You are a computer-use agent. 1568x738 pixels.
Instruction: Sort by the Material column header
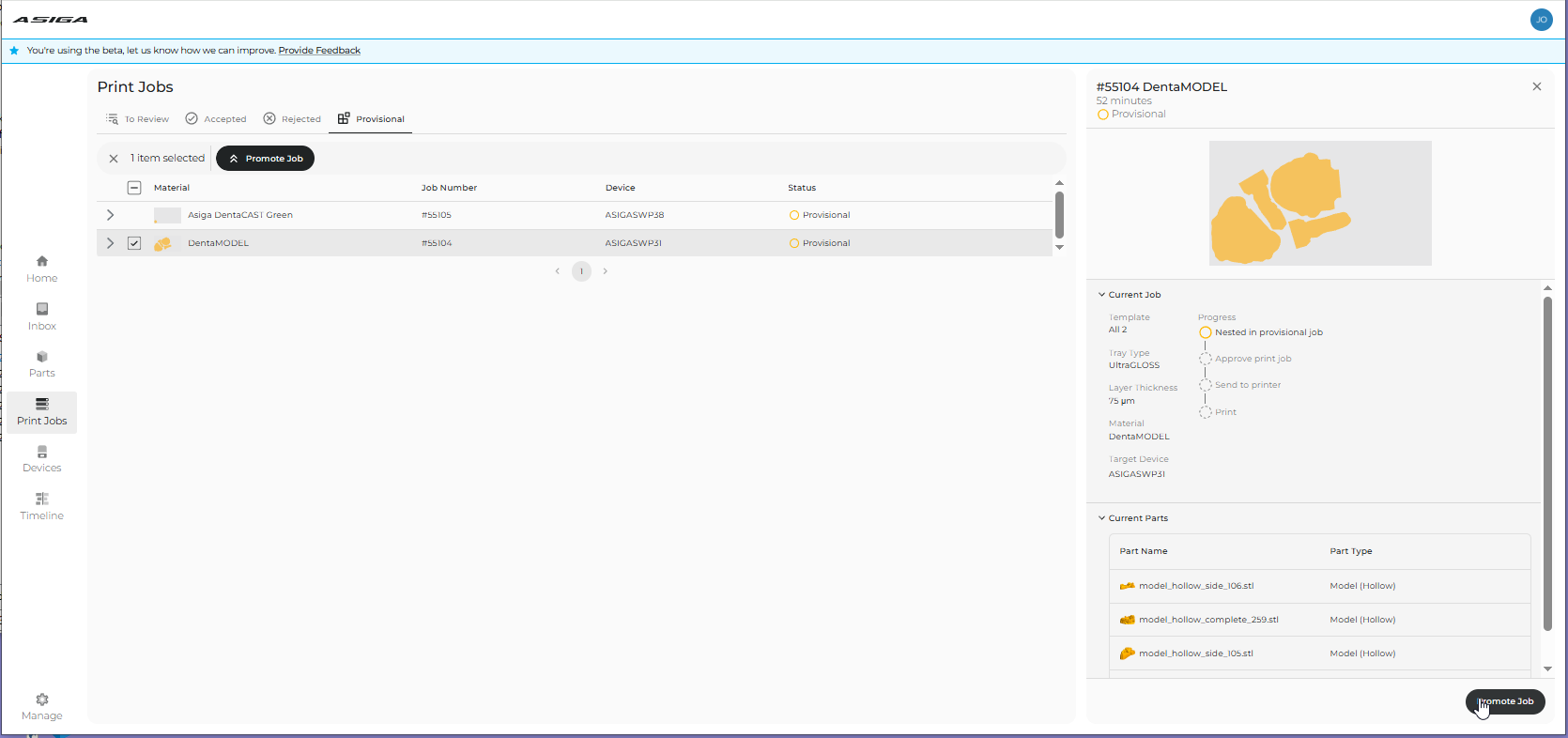172,188
